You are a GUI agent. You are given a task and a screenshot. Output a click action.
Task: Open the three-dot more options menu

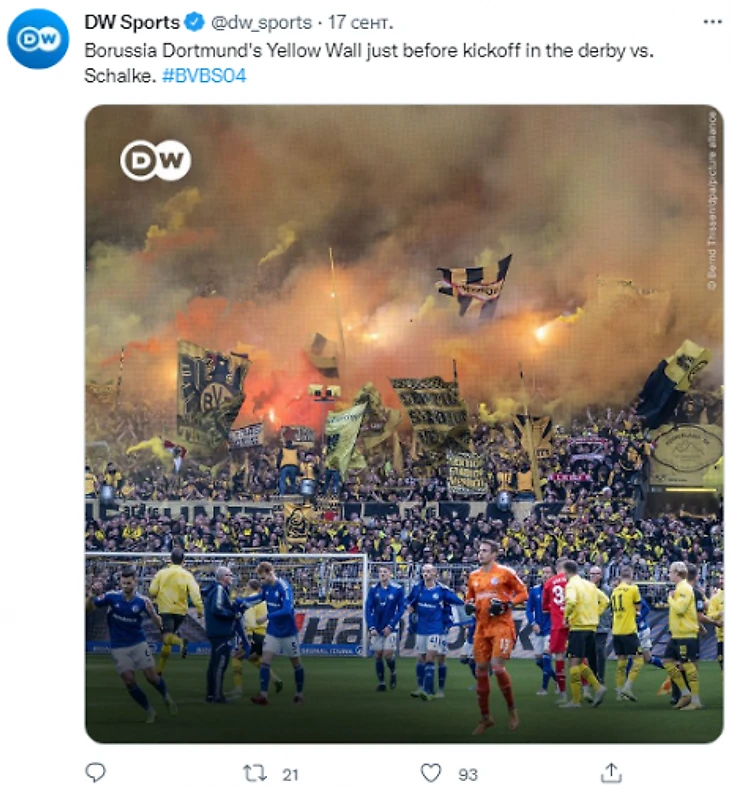point(712,22)
